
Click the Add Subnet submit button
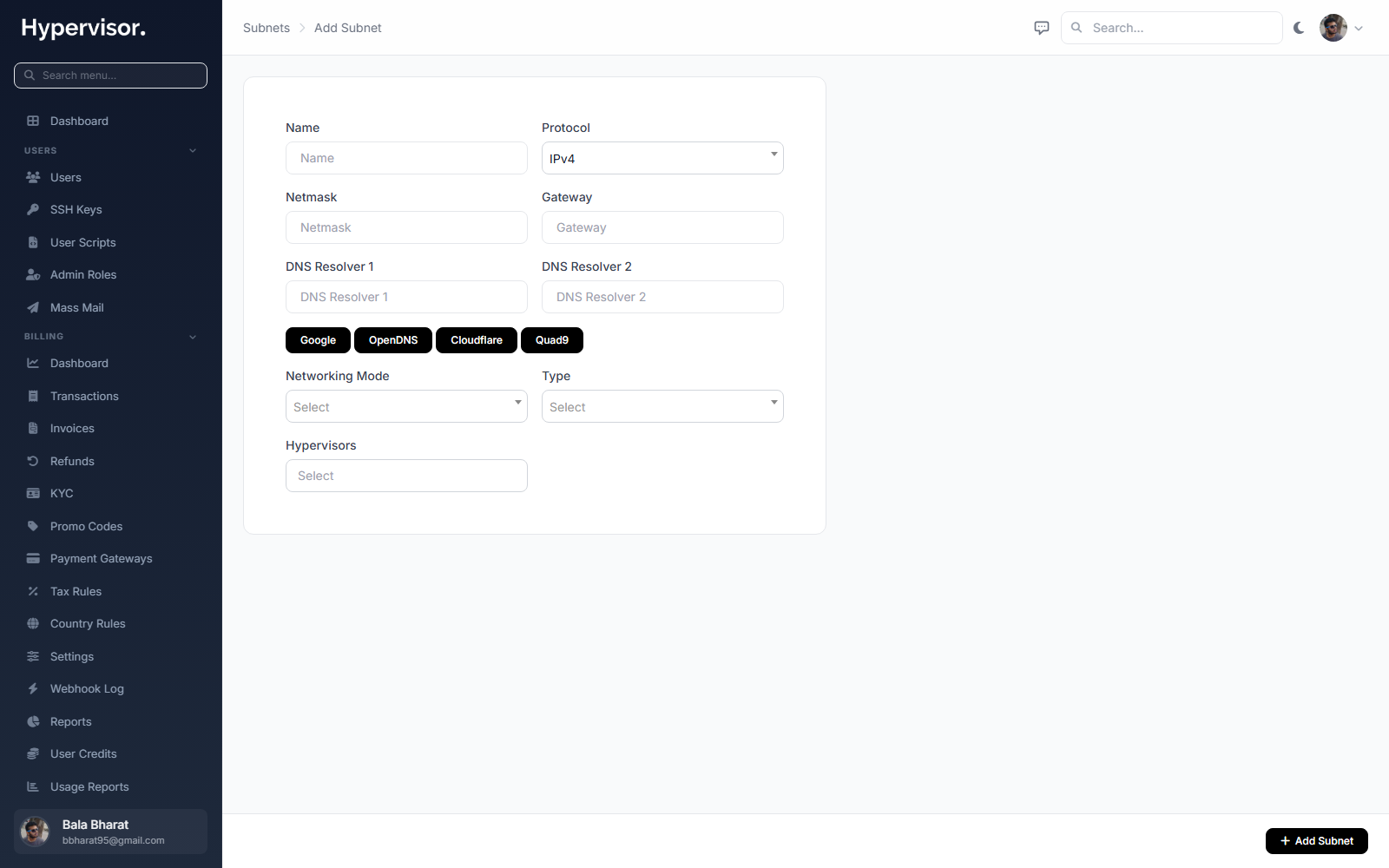(1316, 841)
